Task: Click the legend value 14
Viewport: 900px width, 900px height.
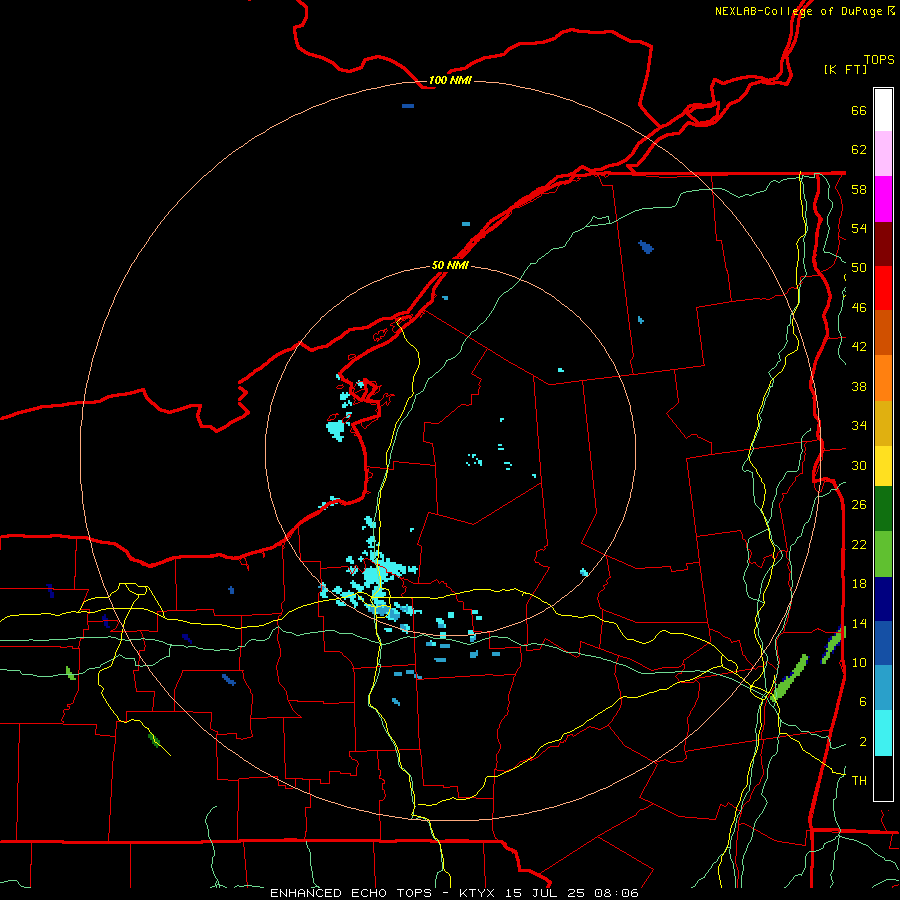Action: click(859, 623)
